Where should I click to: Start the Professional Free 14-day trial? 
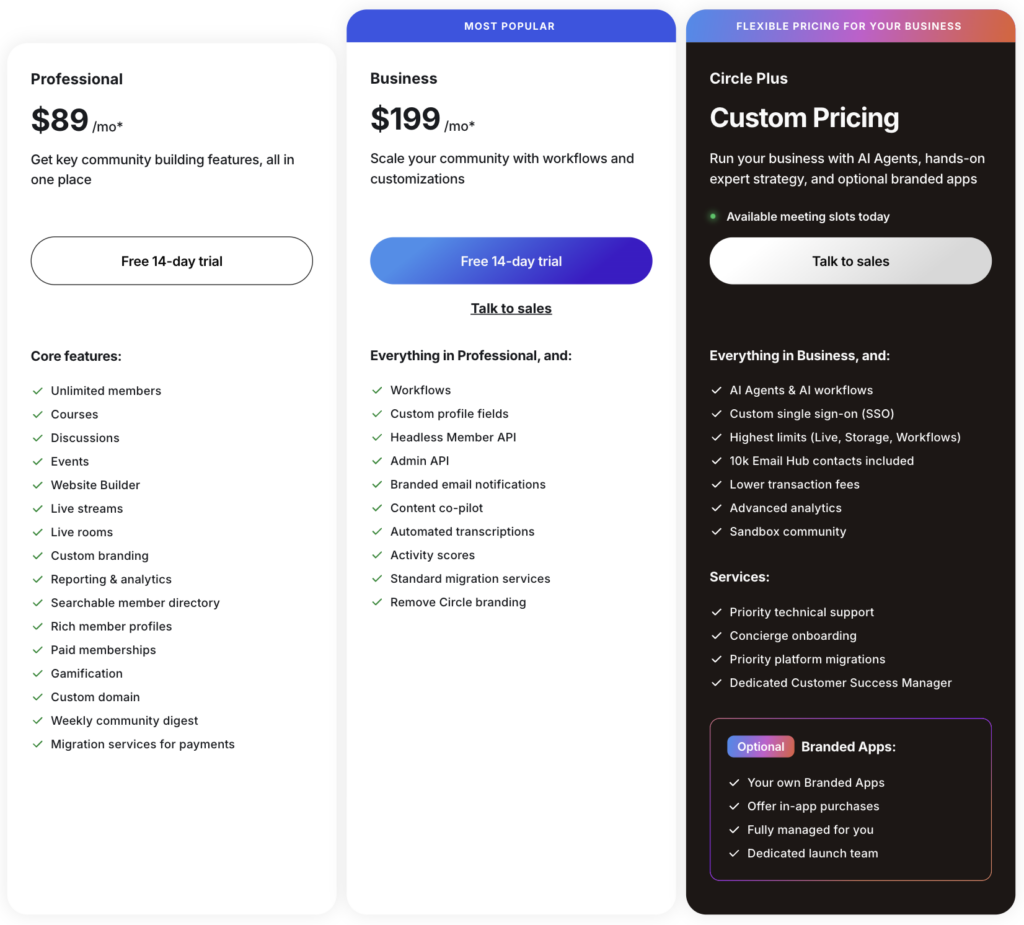coord(171,260)
